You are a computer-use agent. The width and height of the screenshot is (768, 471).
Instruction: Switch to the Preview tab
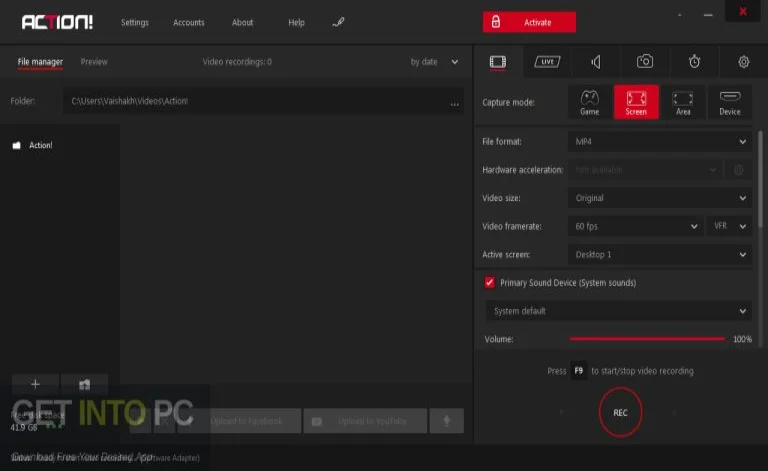[x=94, y=62]
